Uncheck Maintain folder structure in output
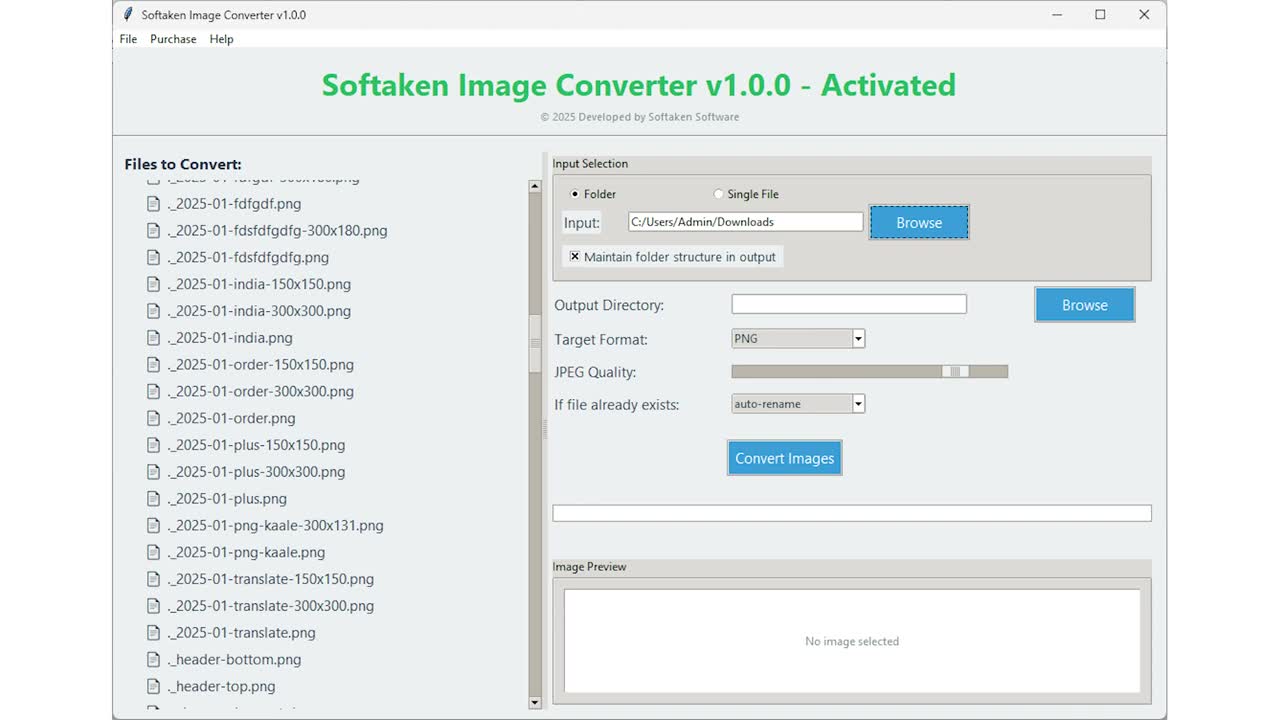Viewport: 1280px width, 720px height. [575, 257]
